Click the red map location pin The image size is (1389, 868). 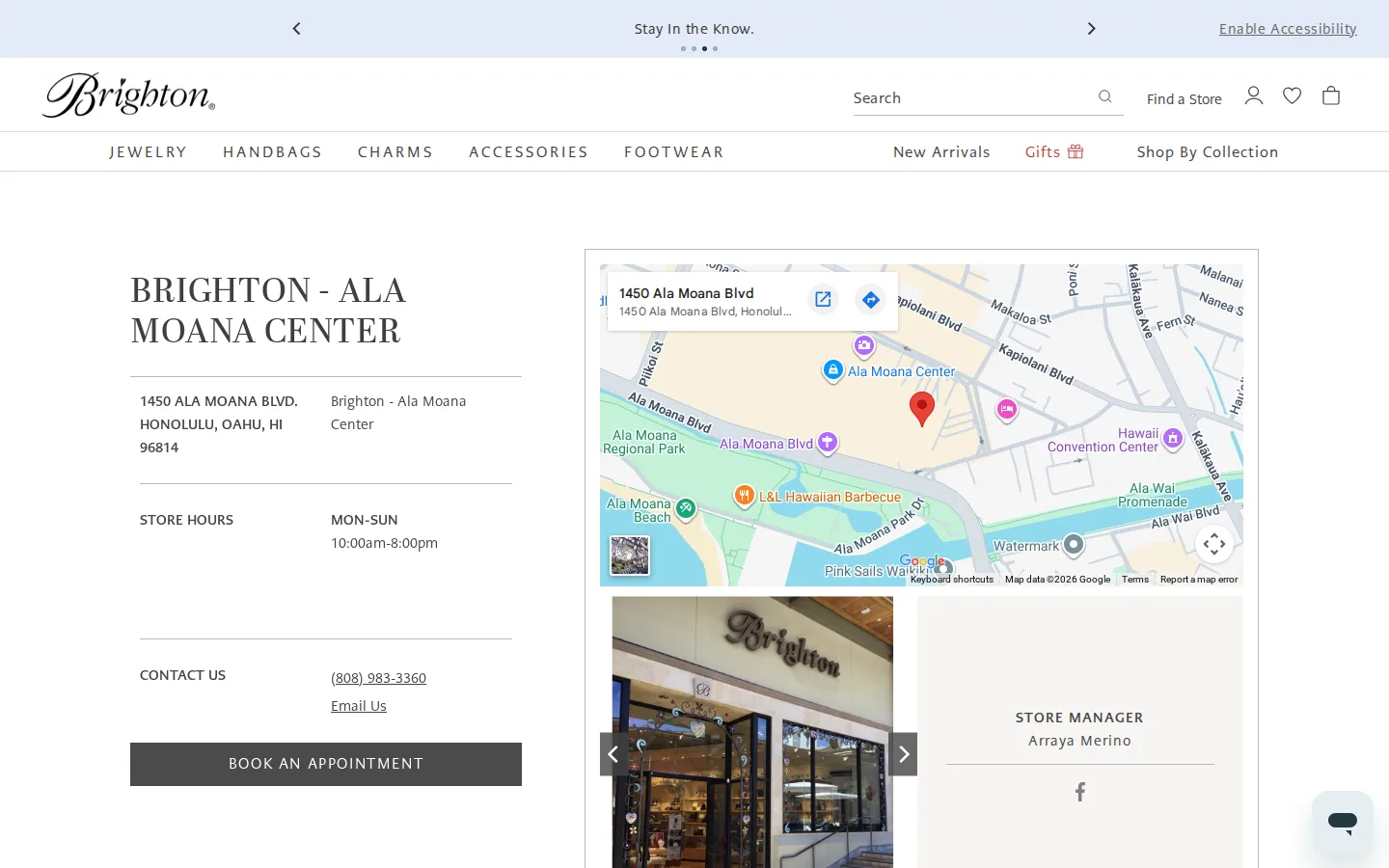(x=922, y=409)
